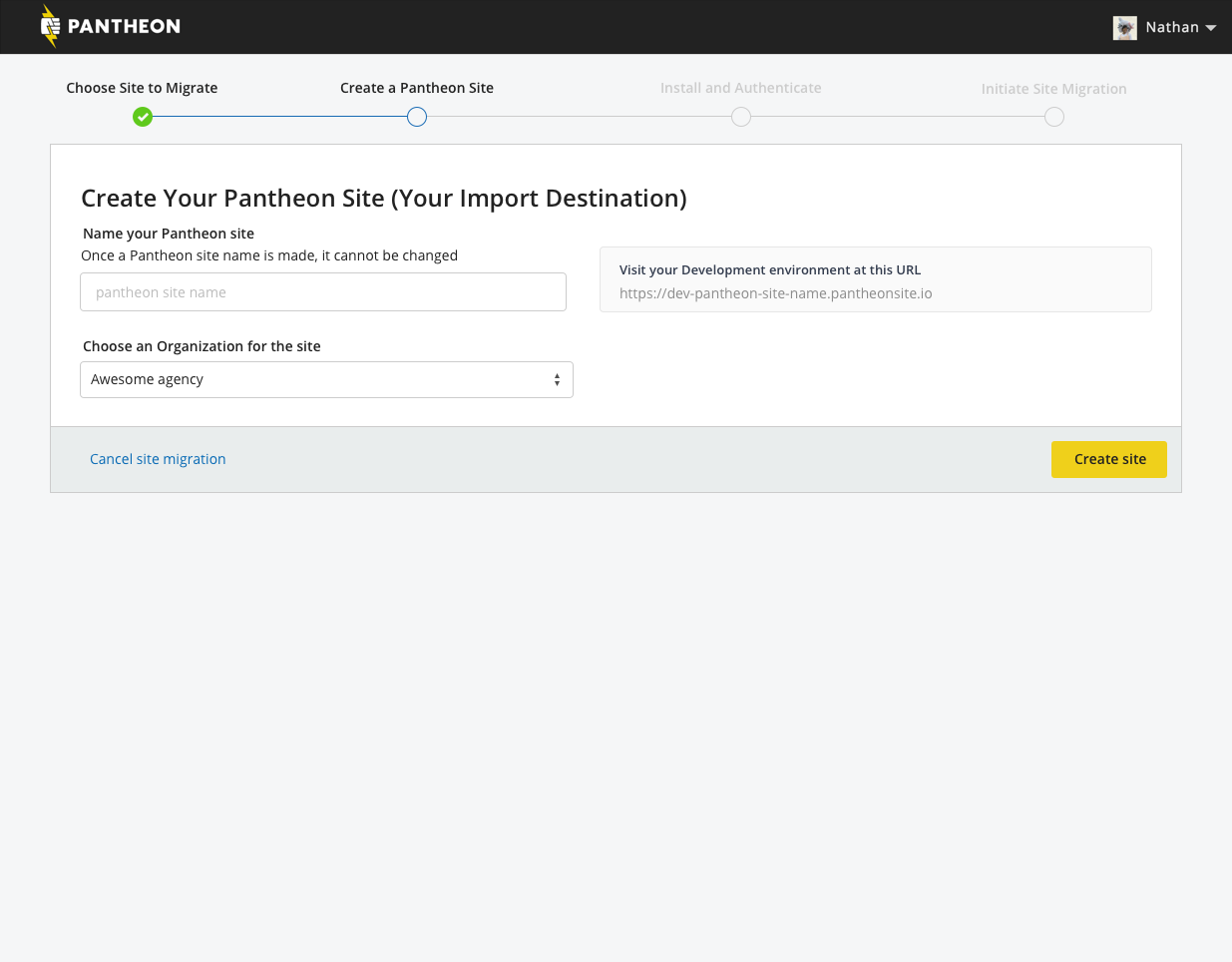Click the green completed step checkmark
Screen dimensions: 1232x962
tap(143, 117)
